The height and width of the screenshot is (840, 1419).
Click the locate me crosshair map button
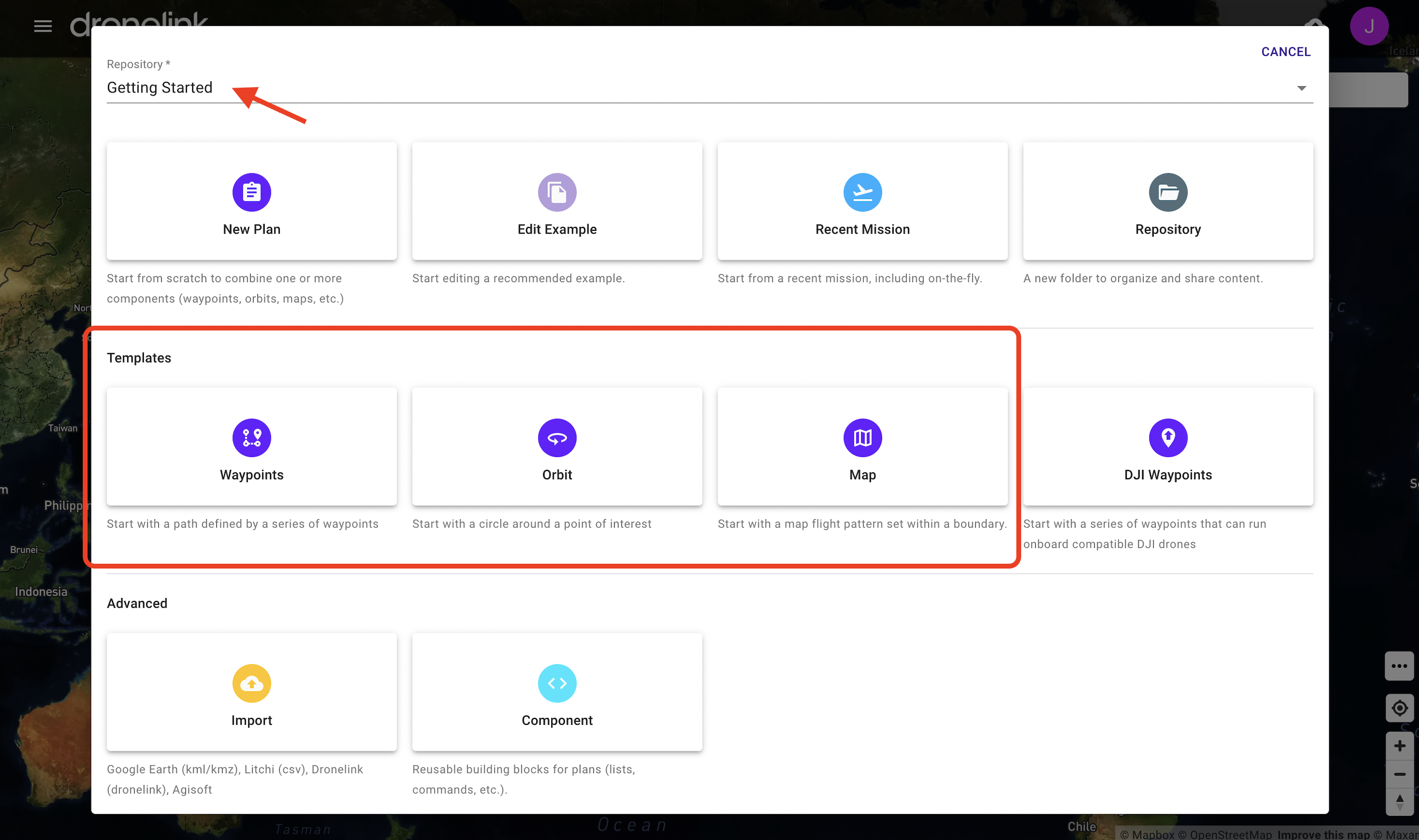tap(1399, 708)
